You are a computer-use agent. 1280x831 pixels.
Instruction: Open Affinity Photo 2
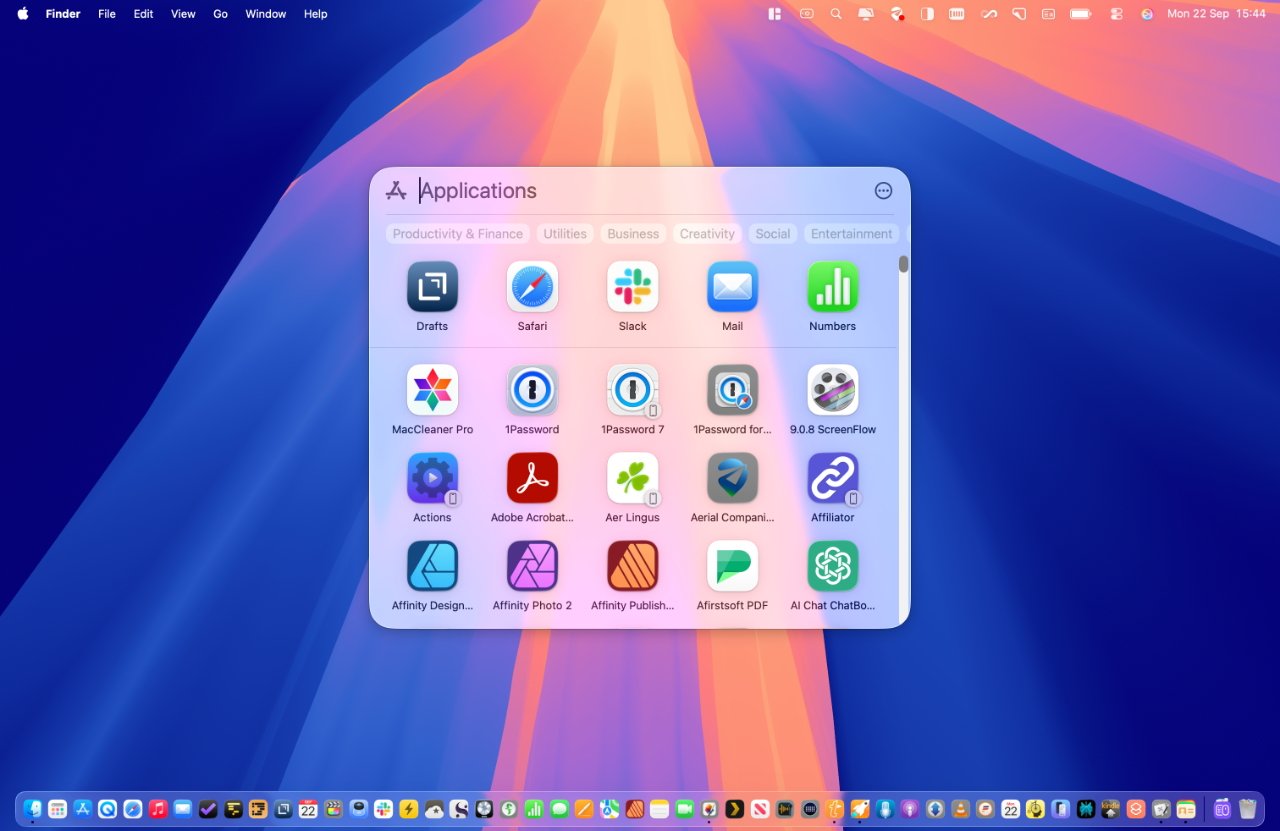[532, 565]
